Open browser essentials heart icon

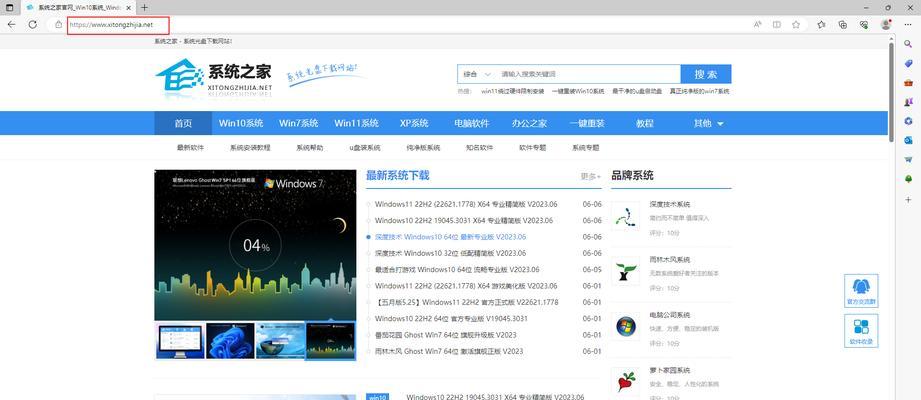pyautogui.click(x=864, y=25)
